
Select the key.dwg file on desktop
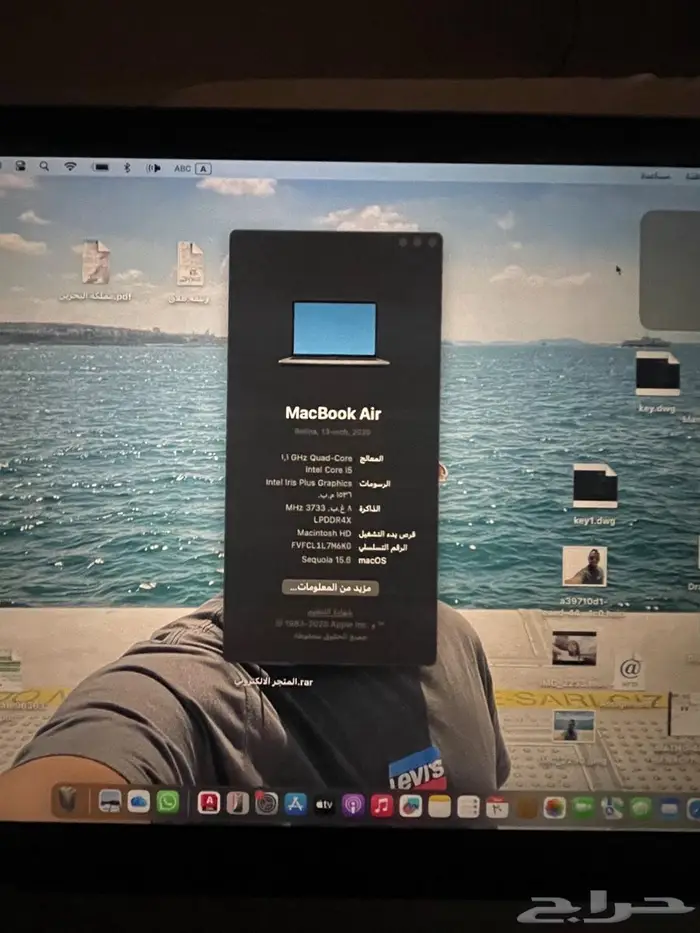(657, 375)
